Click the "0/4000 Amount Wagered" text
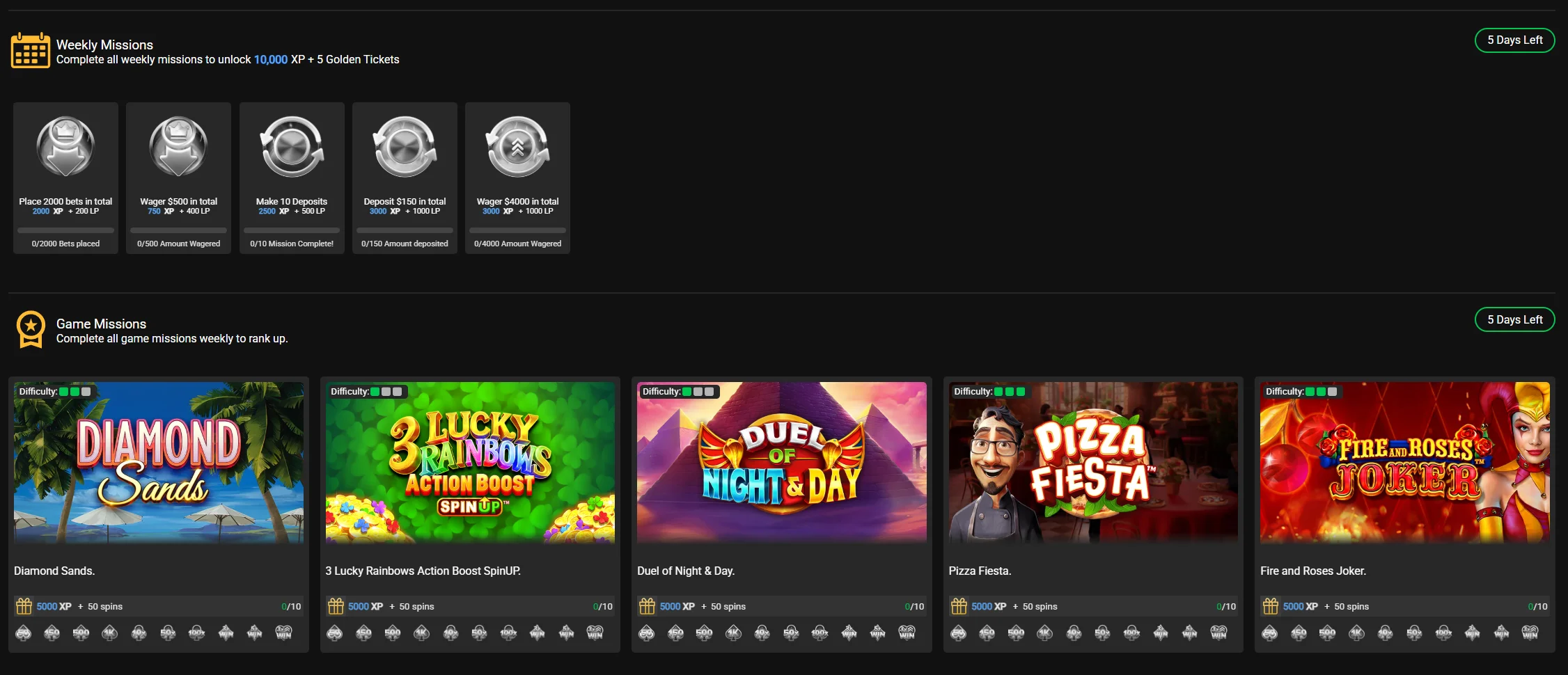Image resolution: width=1568 pixels, height=675 pixels. (518, 244)
